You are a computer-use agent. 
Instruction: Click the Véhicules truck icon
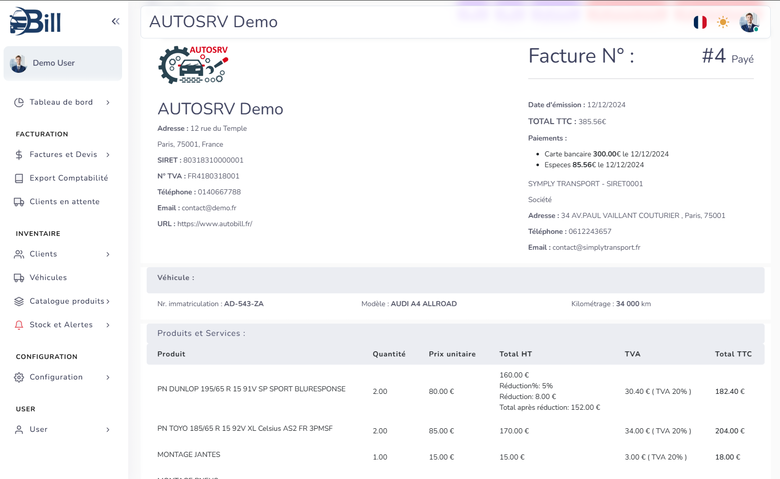point(19,278)
